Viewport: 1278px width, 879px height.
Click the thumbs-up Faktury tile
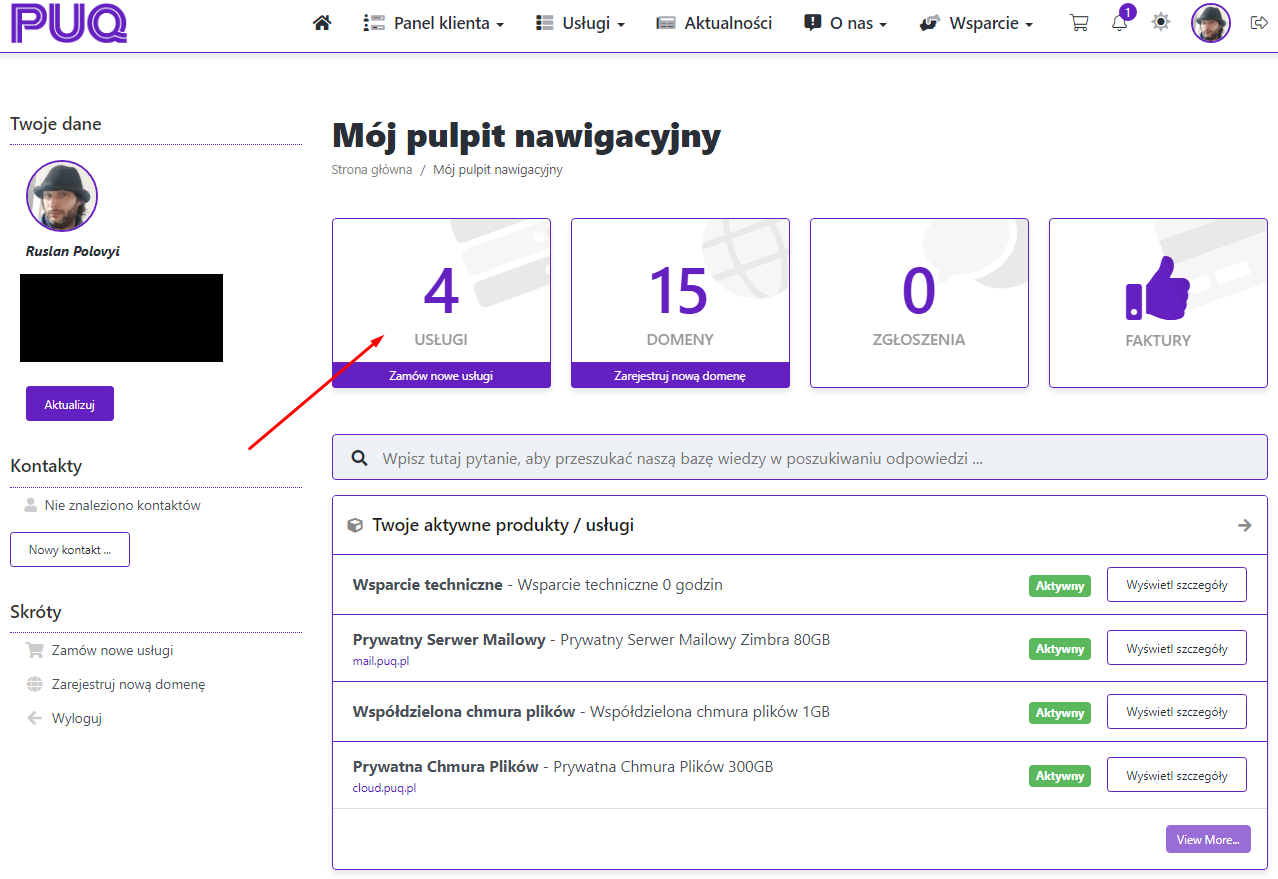coord(1158,302)
